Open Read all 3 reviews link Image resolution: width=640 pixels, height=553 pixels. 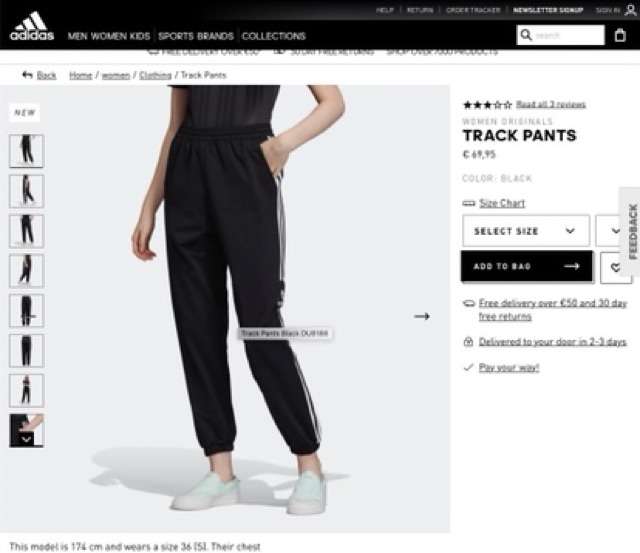(x=551, y=104)
